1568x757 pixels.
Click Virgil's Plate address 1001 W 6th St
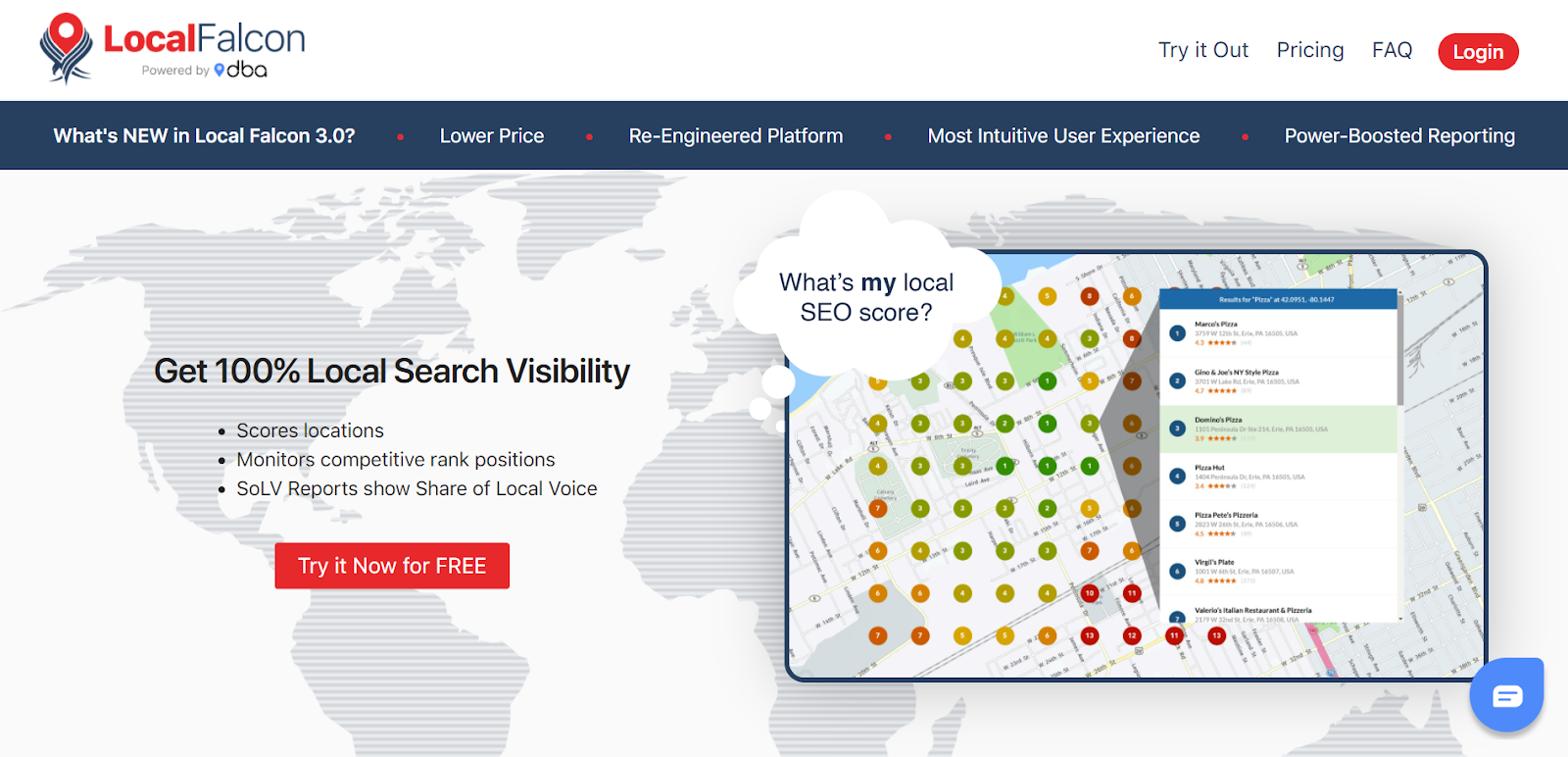[1244, 572]
